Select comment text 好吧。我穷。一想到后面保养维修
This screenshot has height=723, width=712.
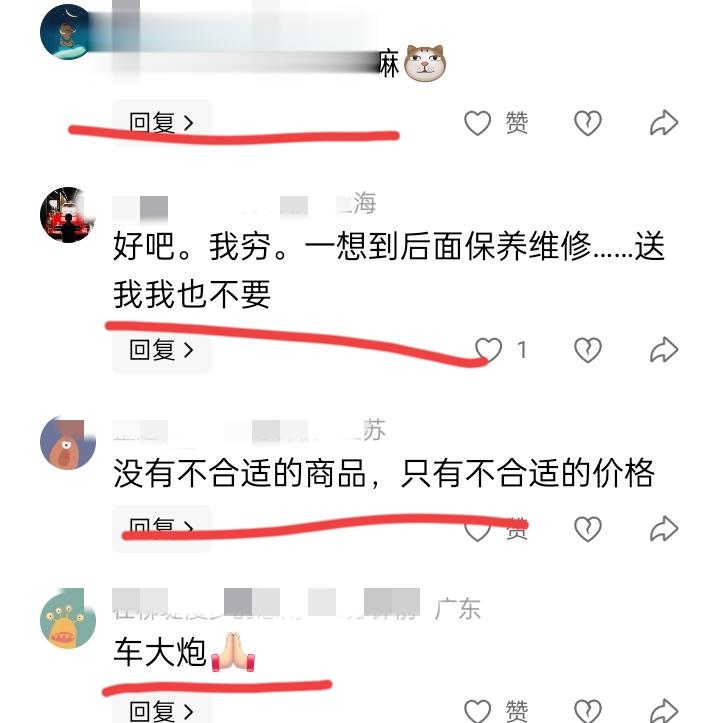[352, 246]
